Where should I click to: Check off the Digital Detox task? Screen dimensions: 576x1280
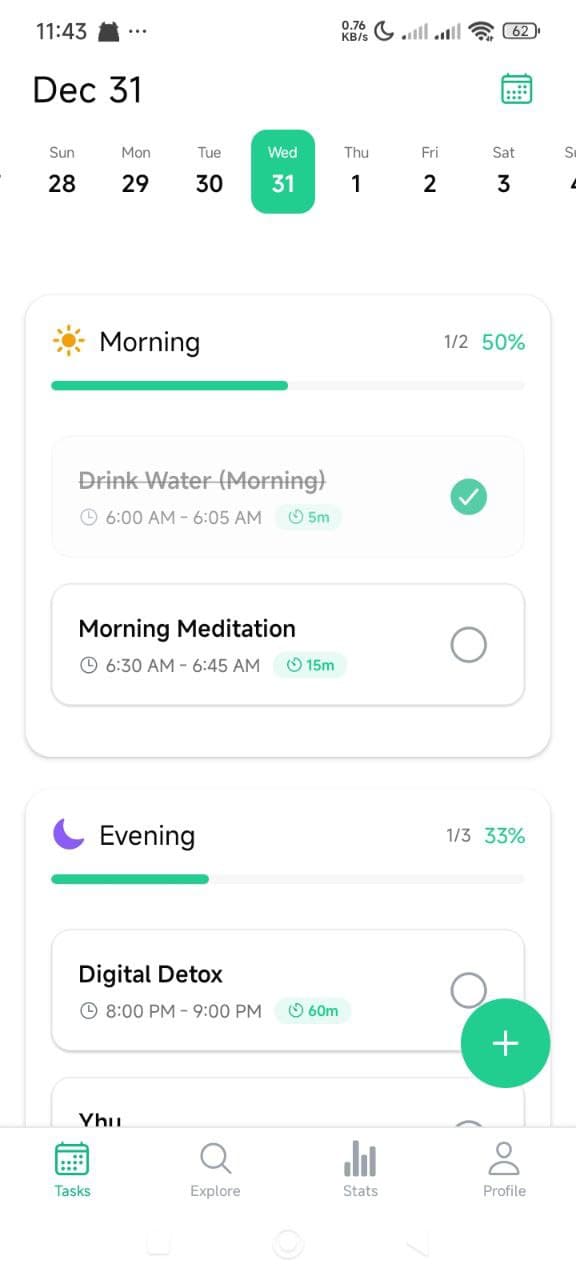pos(468,989)
